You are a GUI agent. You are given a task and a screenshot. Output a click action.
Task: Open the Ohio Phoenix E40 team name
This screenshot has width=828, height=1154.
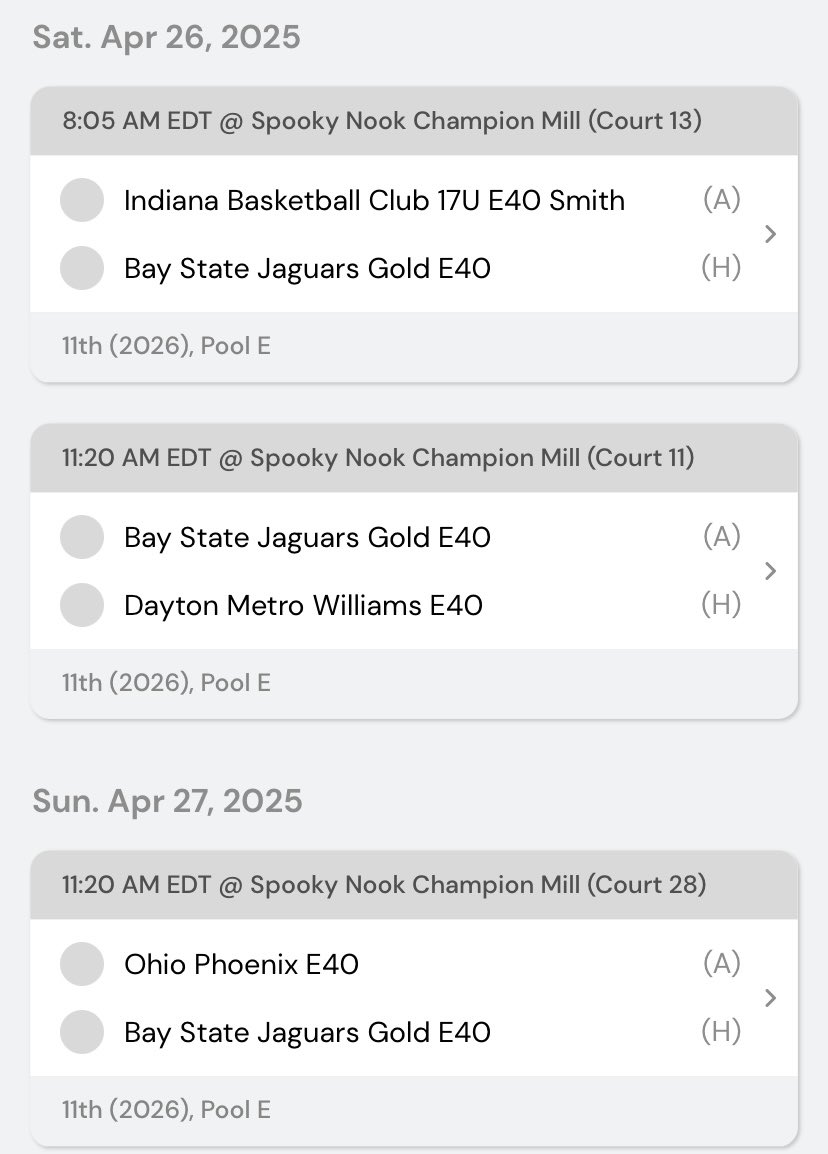pyautogui.click(x=241, y=964)
